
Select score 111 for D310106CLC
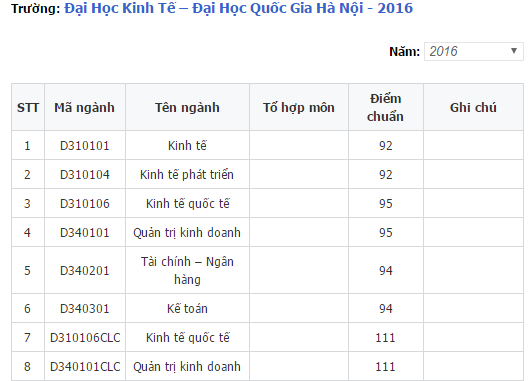(x=386, y=337)
